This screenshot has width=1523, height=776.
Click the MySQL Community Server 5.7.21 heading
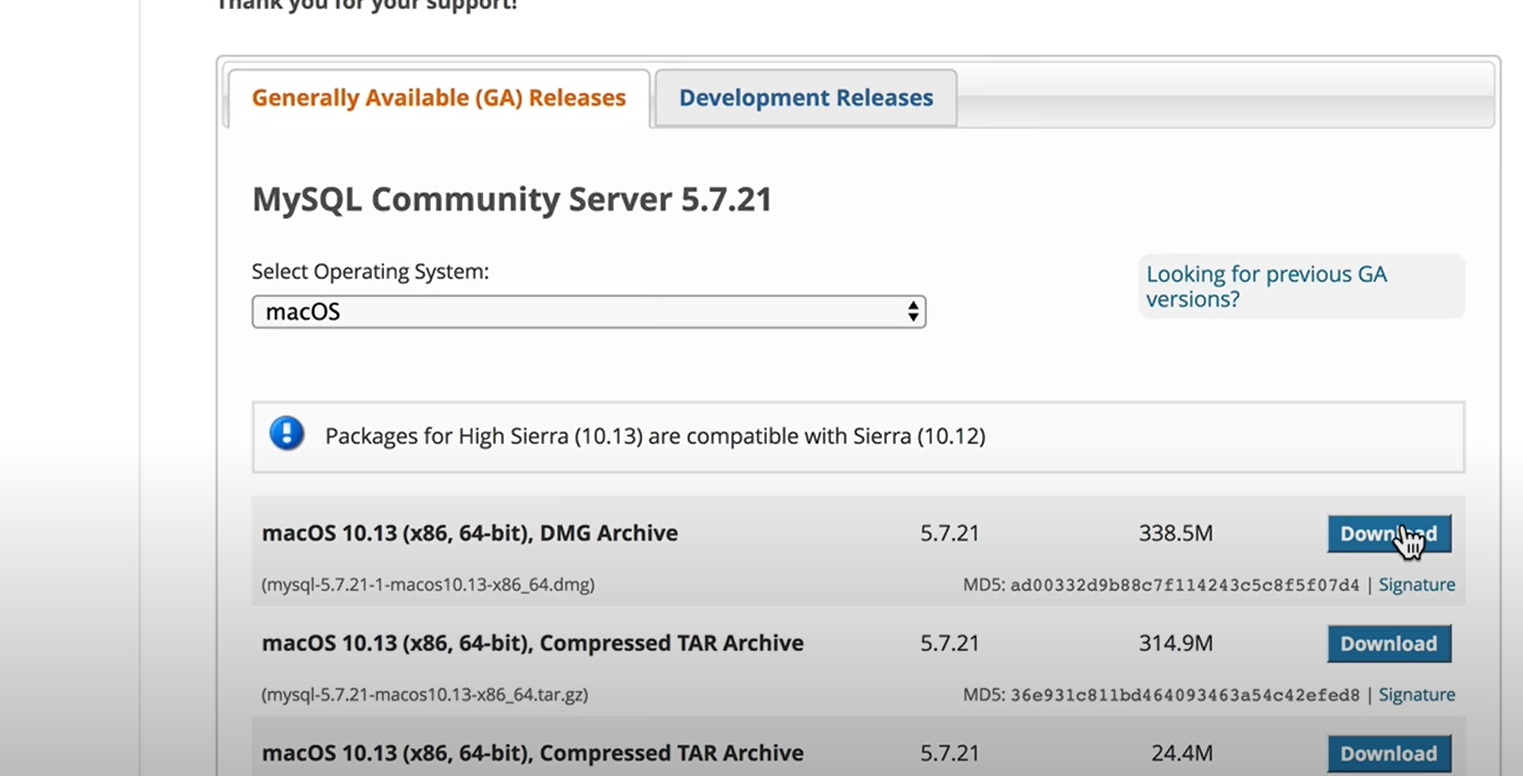coord(512,200)
